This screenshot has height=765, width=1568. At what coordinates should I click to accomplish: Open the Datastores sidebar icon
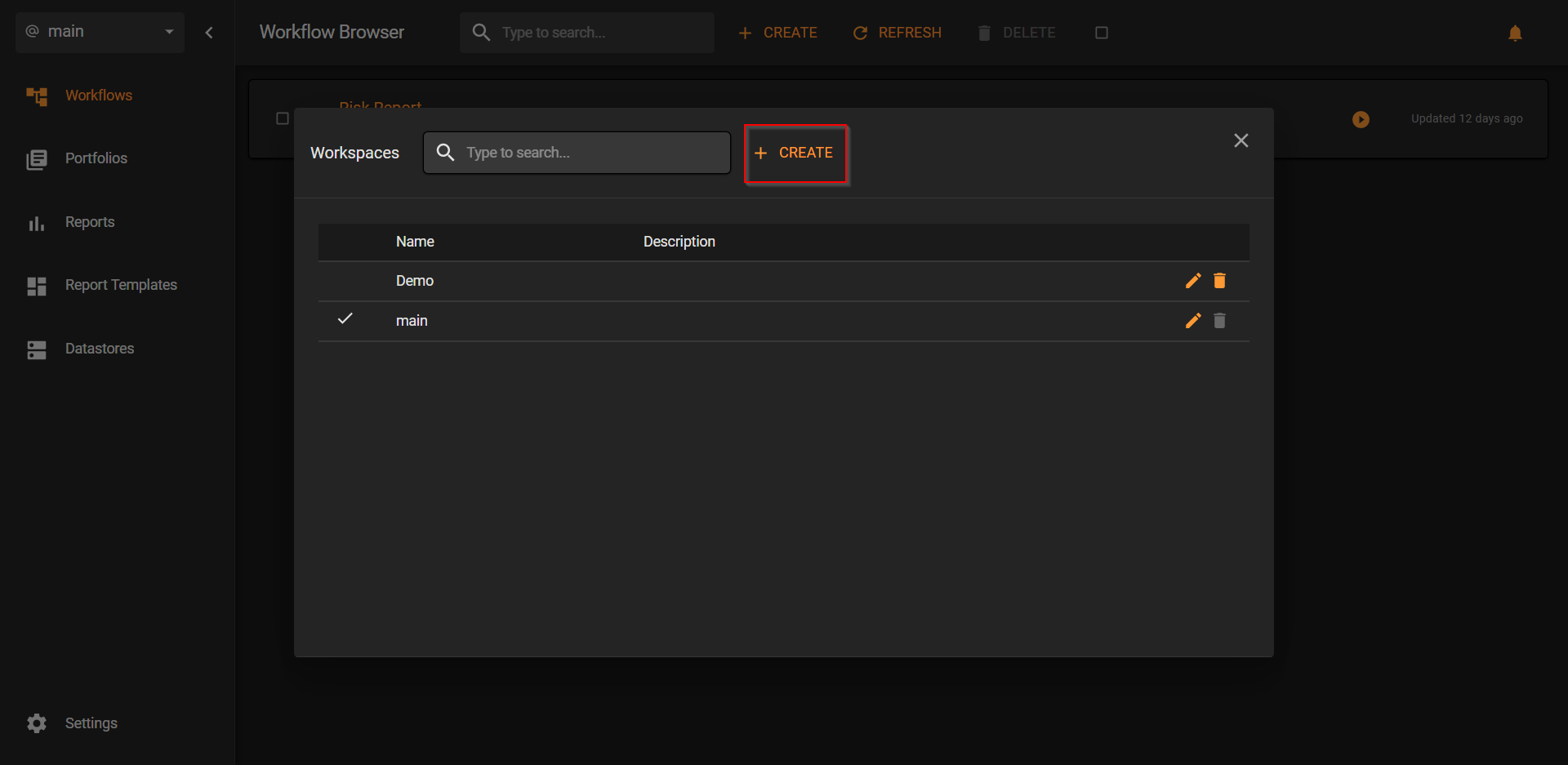tap(37, 349)
